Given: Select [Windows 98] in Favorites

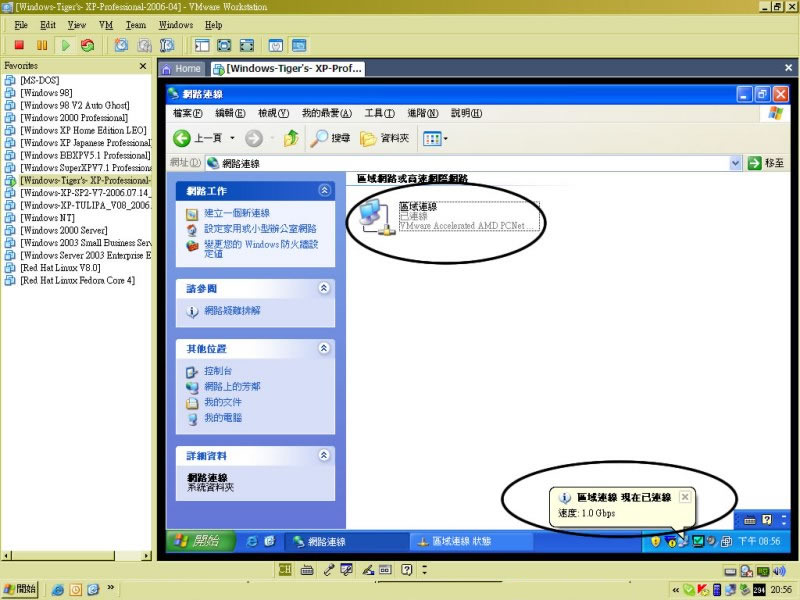Looking at the screenshot, I should [x=46, y=93].
